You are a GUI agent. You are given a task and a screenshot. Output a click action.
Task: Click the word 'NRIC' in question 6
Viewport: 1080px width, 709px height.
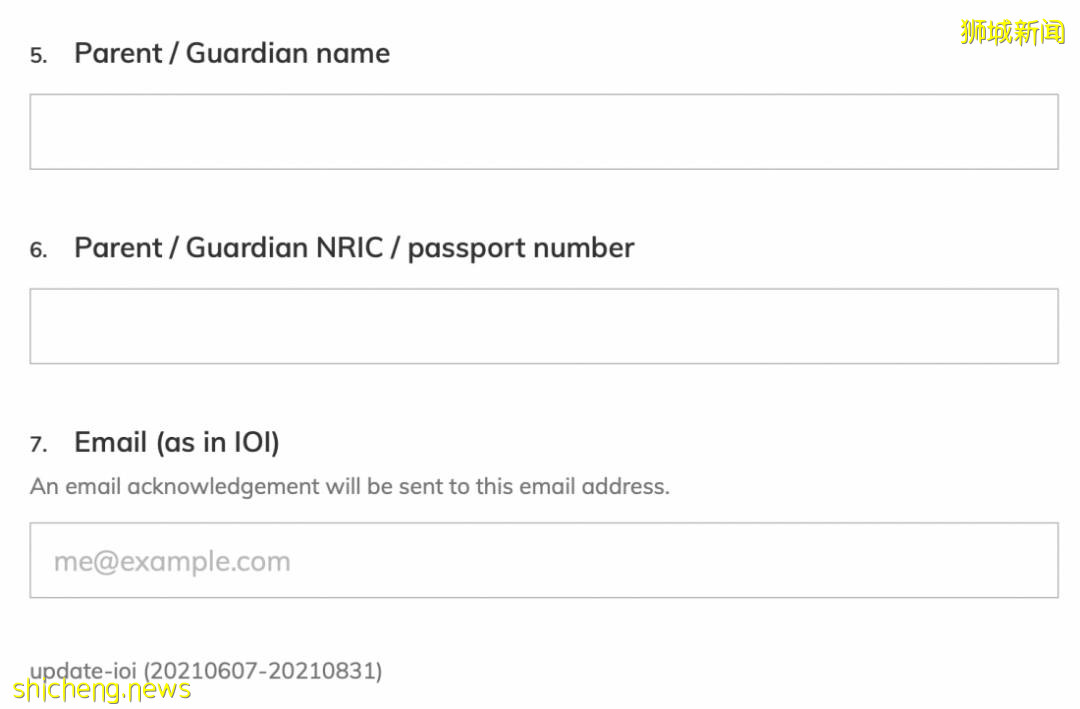click(351, 248)
